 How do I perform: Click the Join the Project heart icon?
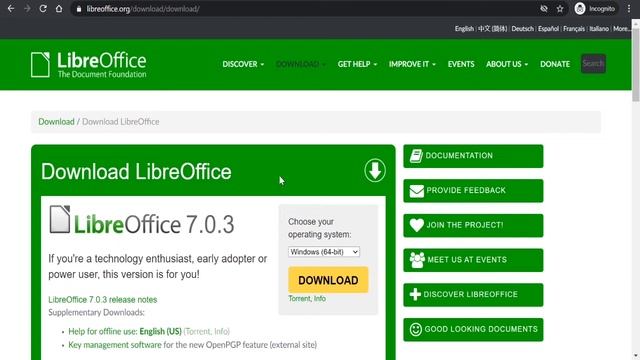[x=417, y=225]
